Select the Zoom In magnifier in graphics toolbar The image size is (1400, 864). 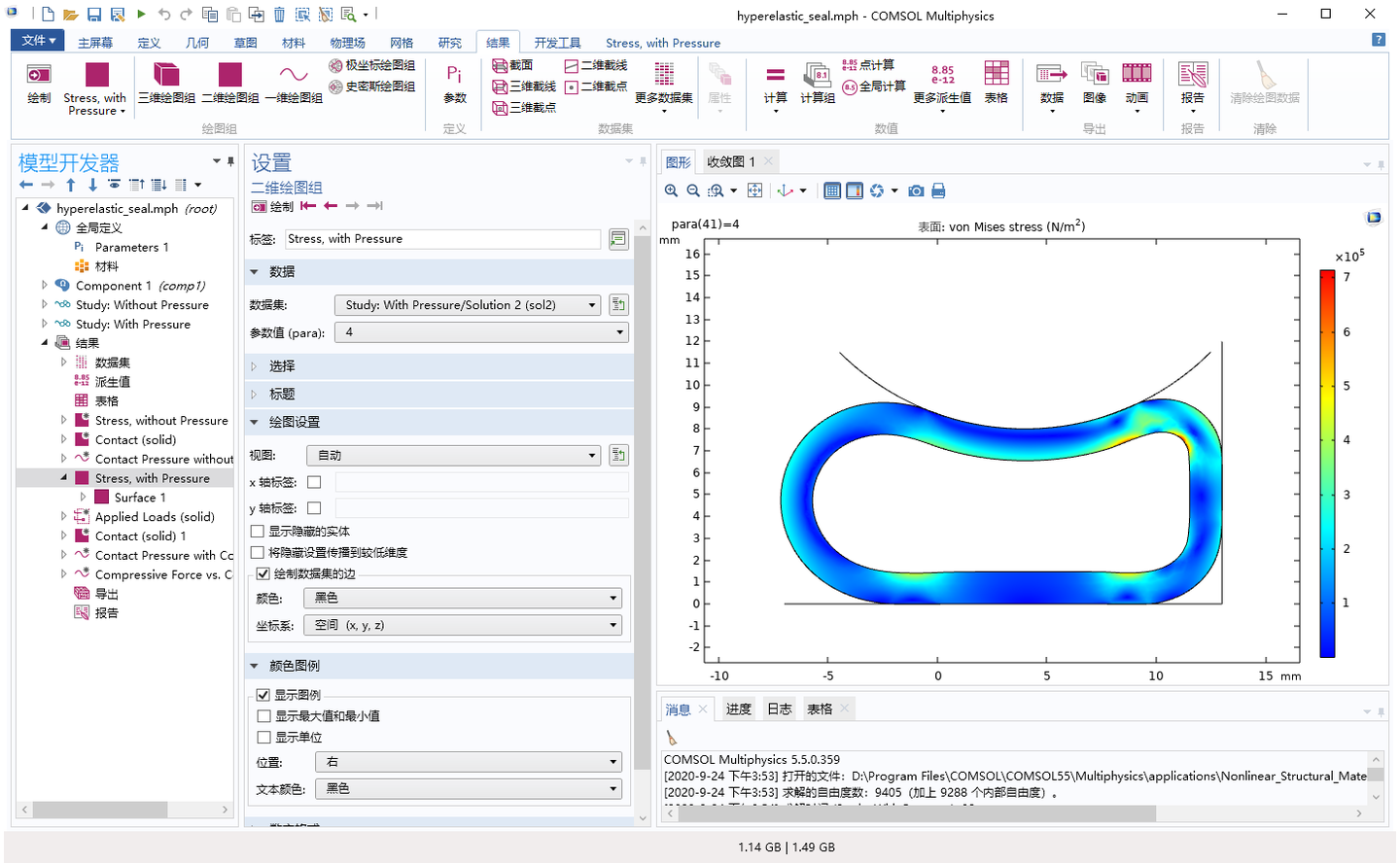point(670,190)
